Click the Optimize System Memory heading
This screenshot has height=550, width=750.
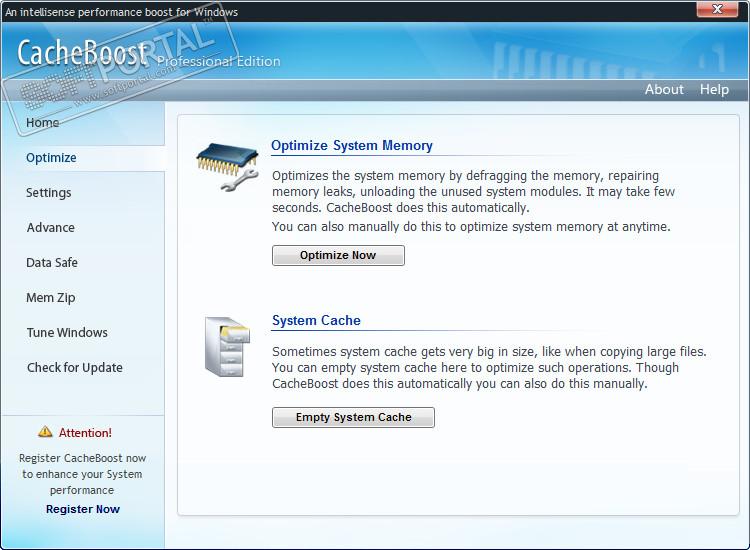point(352,145)
